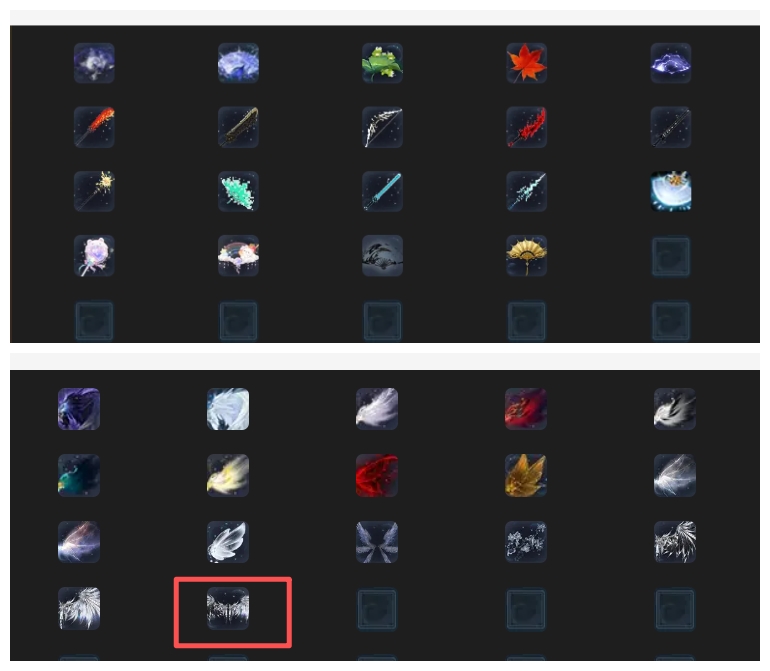Select the green frog on lily pad icon
770x671 pixels.
(x=382, y=63)
